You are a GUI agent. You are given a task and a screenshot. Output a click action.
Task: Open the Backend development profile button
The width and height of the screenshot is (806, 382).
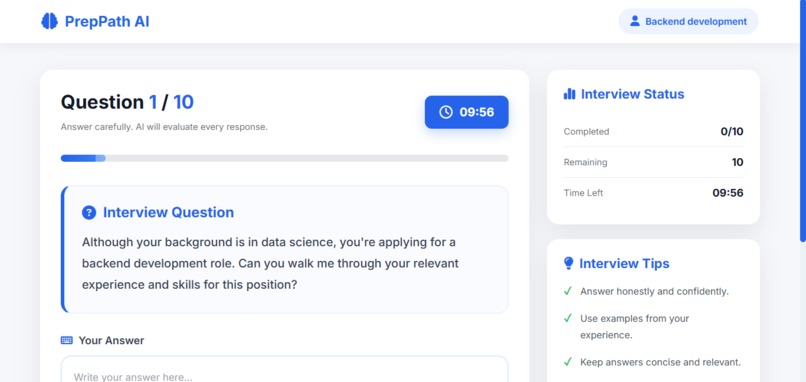[x=688, y=22]
